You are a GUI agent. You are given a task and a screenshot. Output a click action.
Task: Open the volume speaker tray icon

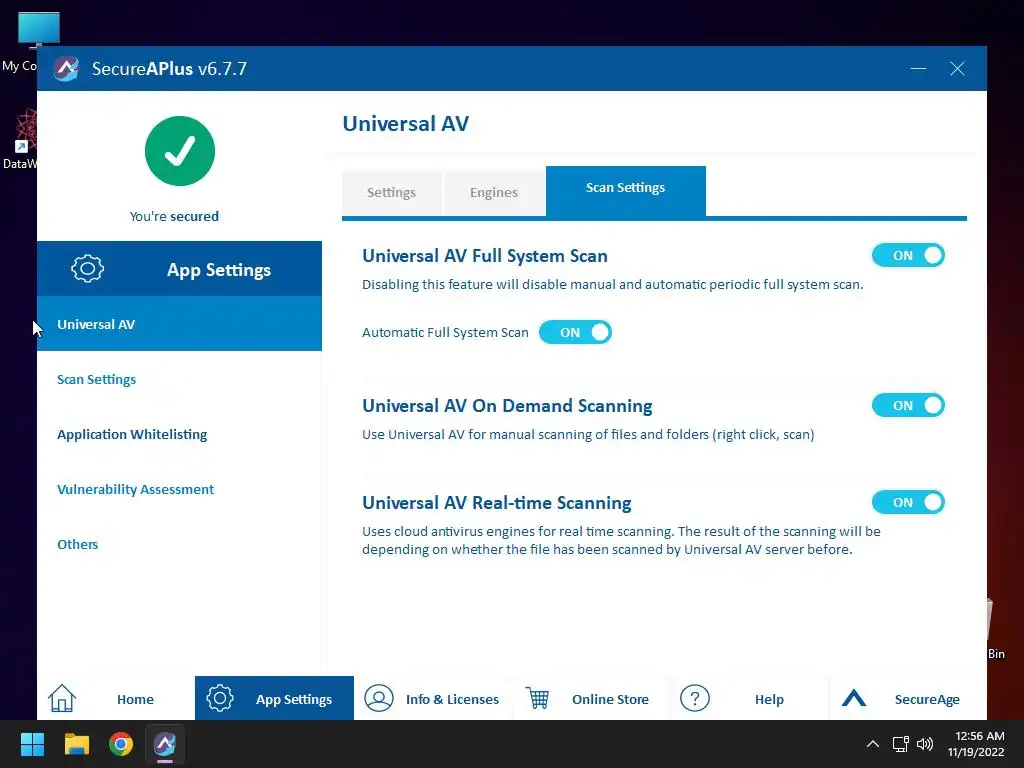pos(925,744)
